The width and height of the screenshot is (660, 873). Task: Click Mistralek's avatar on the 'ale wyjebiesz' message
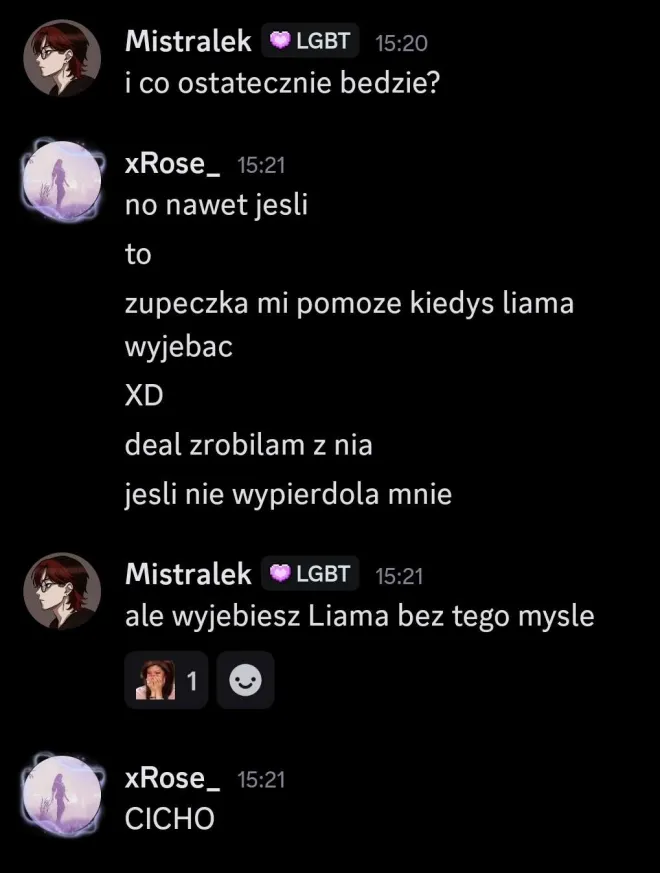[62, 591]
